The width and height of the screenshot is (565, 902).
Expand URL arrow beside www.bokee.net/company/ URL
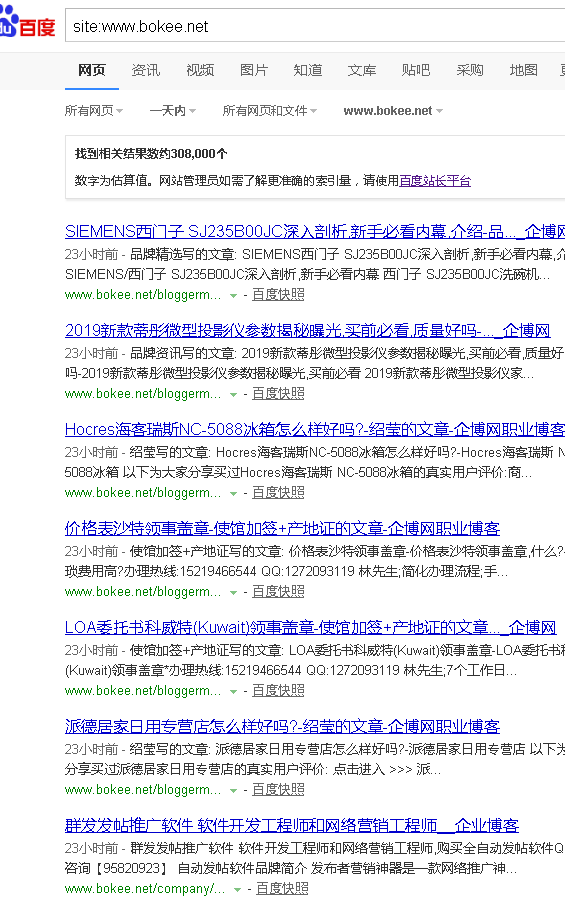pos(237,889)
